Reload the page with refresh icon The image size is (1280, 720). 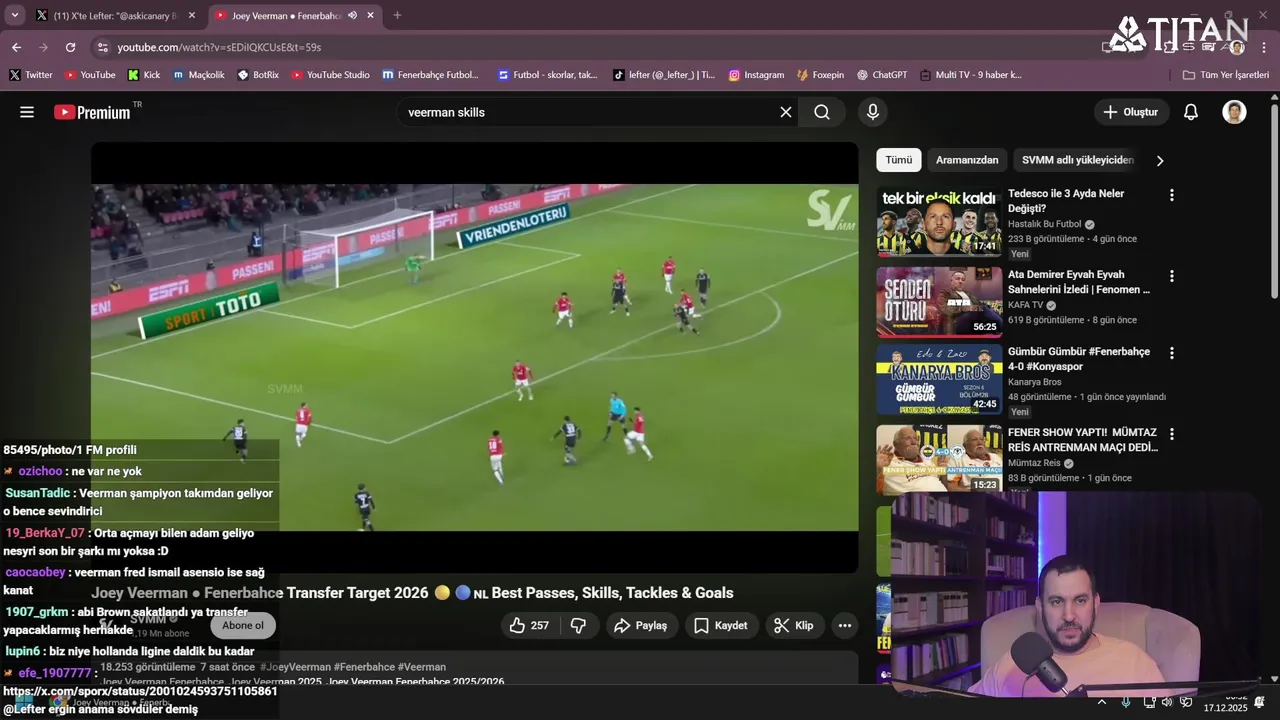[x=70, y=47]
